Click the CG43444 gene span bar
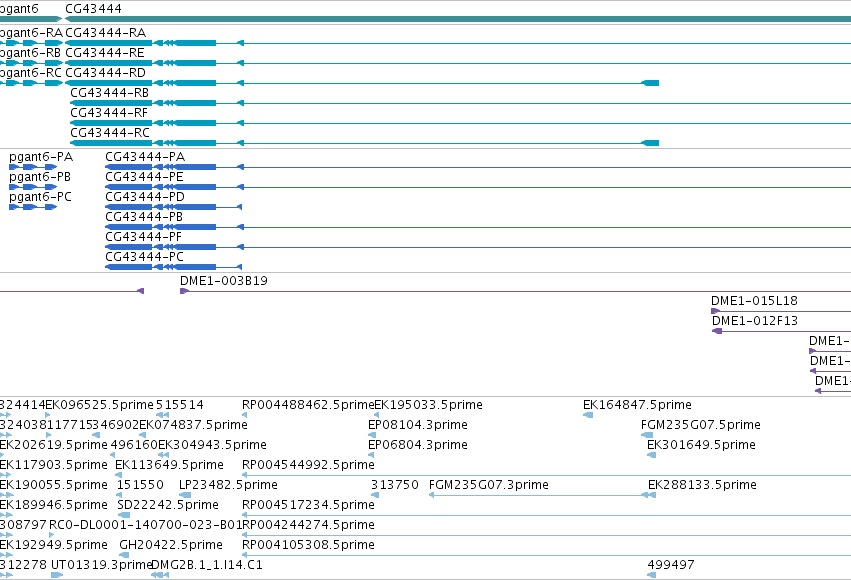Screen dimensions: 851x580 tap(458, 19)
